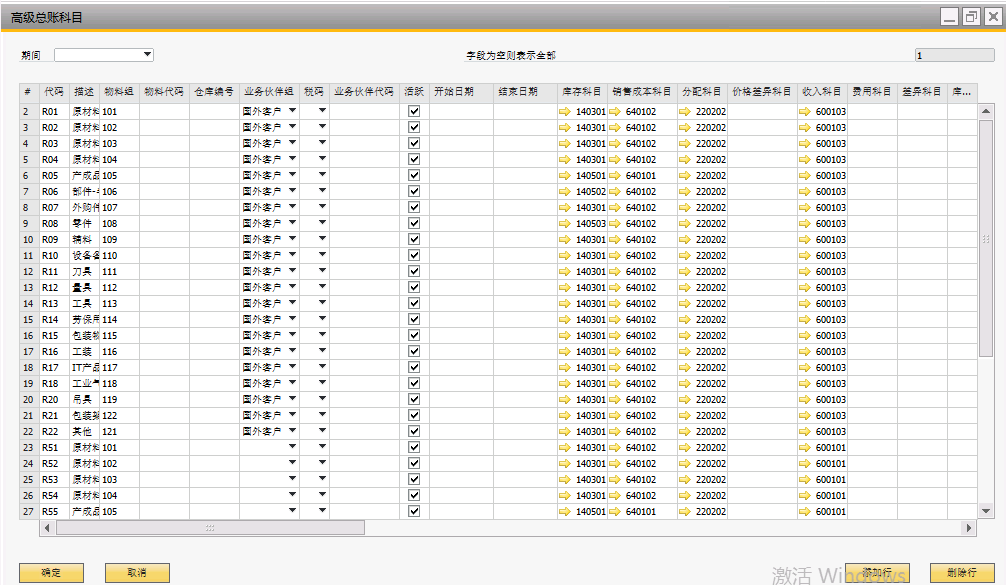
Task: Click the 业务伙伴组 column header
Action: 269,92
